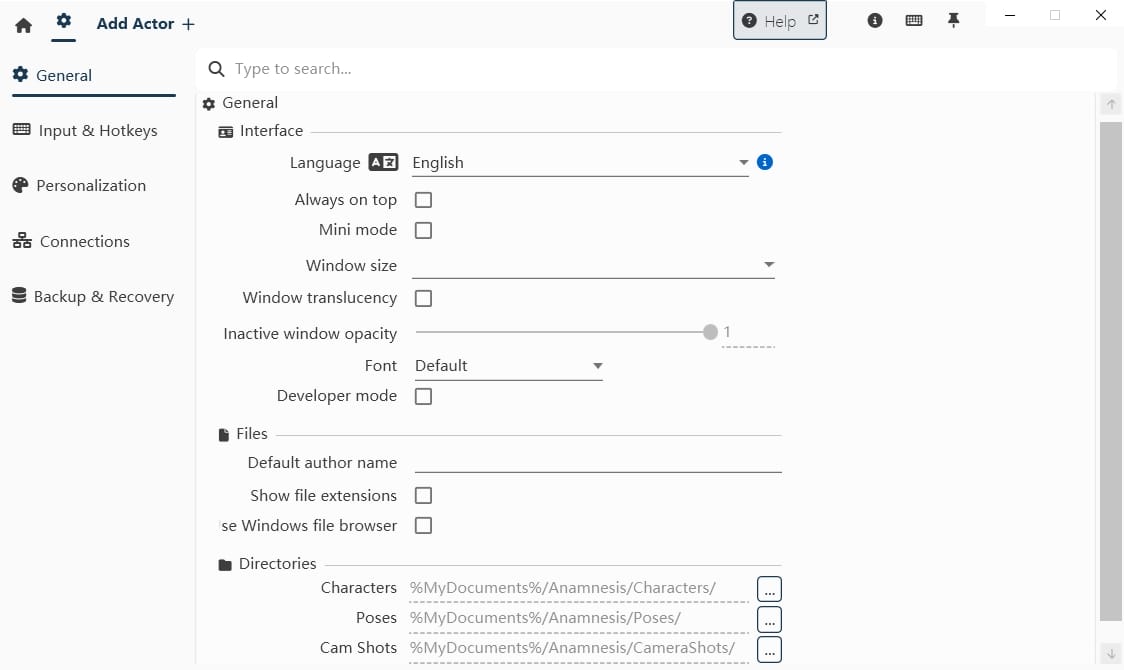Browse for the Cam Shots directory
The image size is (1124, 670).
pos(769,648)
